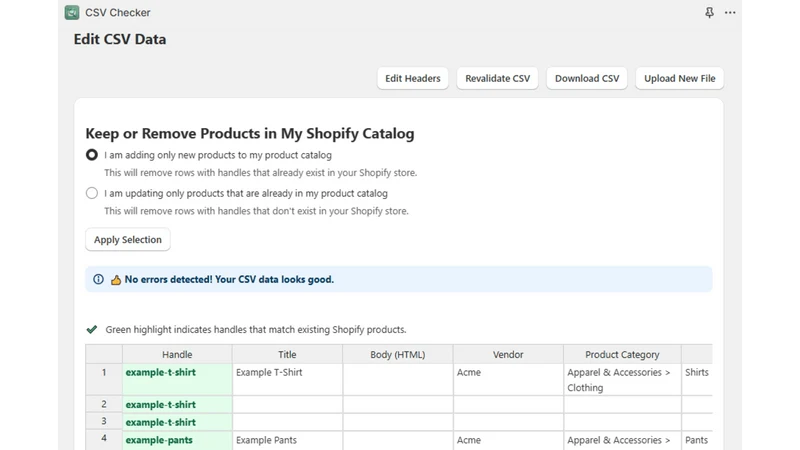
Task: Select row number 4 header
Action: tap(104, 440)
